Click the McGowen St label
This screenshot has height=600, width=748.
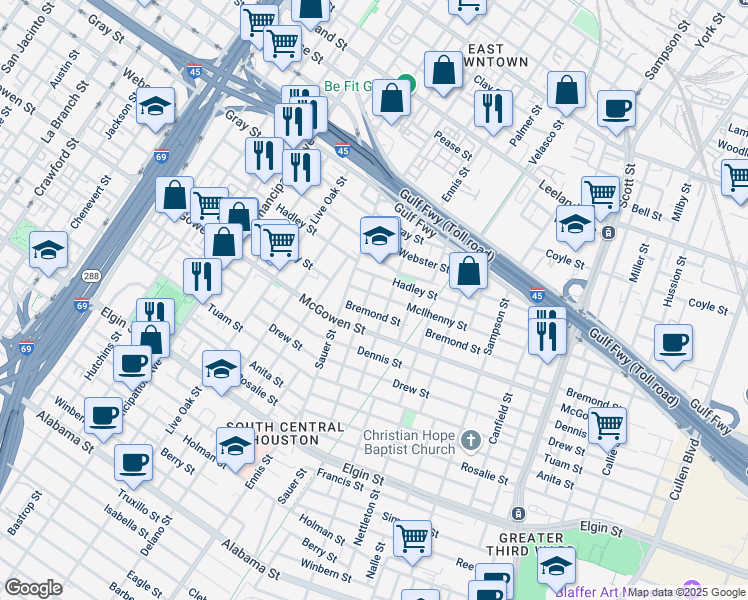point(332,314)
